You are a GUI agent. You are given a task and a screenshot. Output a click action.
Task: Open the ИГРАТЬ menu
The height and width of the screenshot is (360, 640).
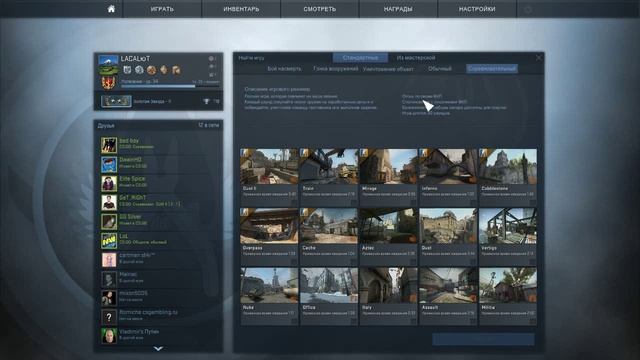click(x=162, y=9)
